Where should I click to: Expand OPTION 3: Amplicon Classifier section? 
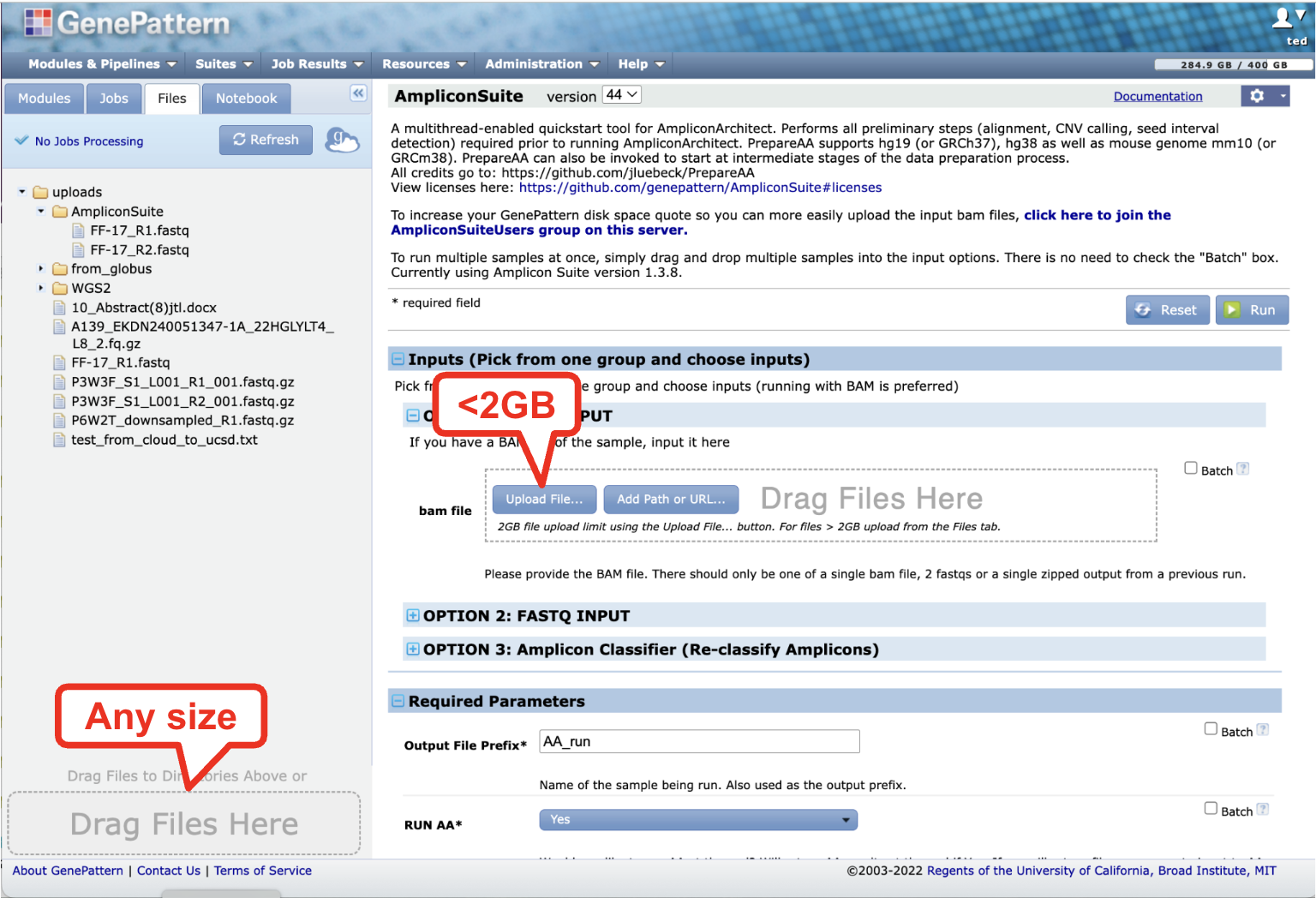pos(413,649)
